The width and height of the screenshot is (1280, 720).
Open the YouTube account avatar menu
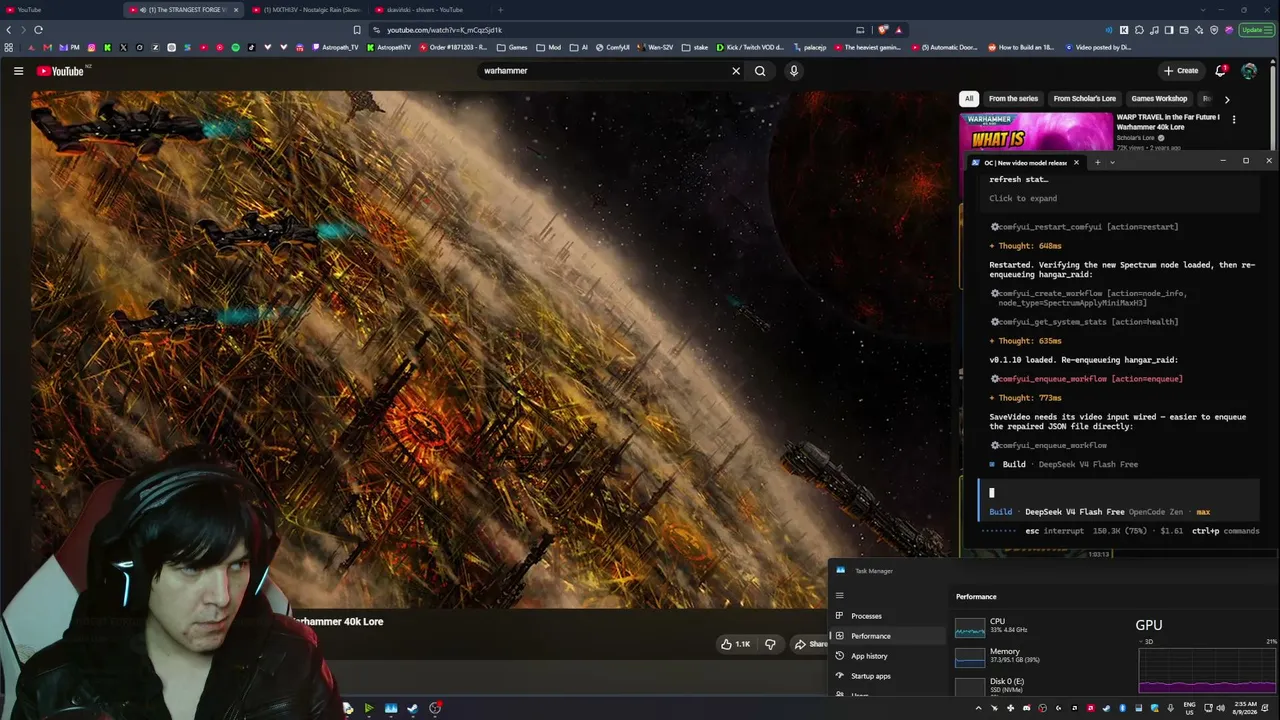point(1249,71)
